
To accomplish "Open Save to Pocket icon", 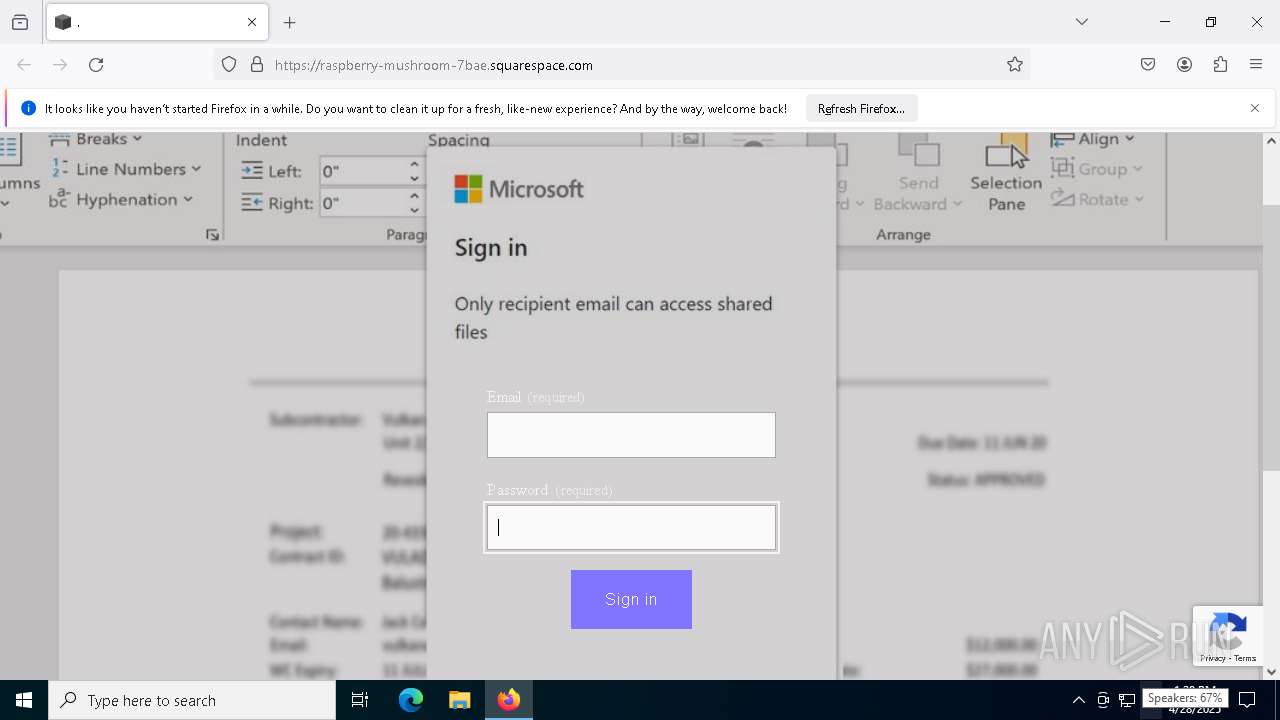I will tap(1148, 65).
